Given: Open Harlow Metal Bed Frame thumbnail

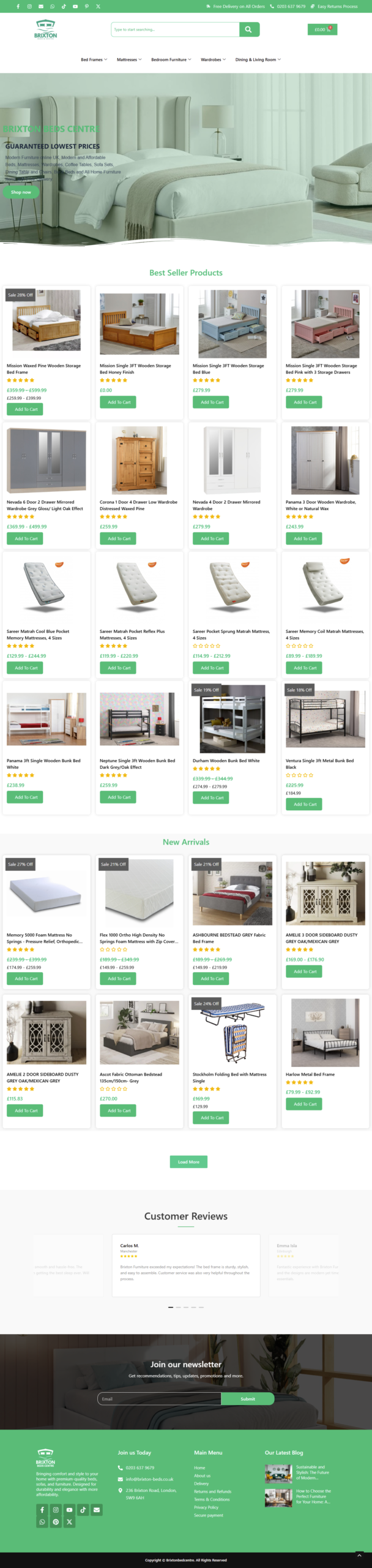Looking at the screenshot, I should click(325, 1032).
